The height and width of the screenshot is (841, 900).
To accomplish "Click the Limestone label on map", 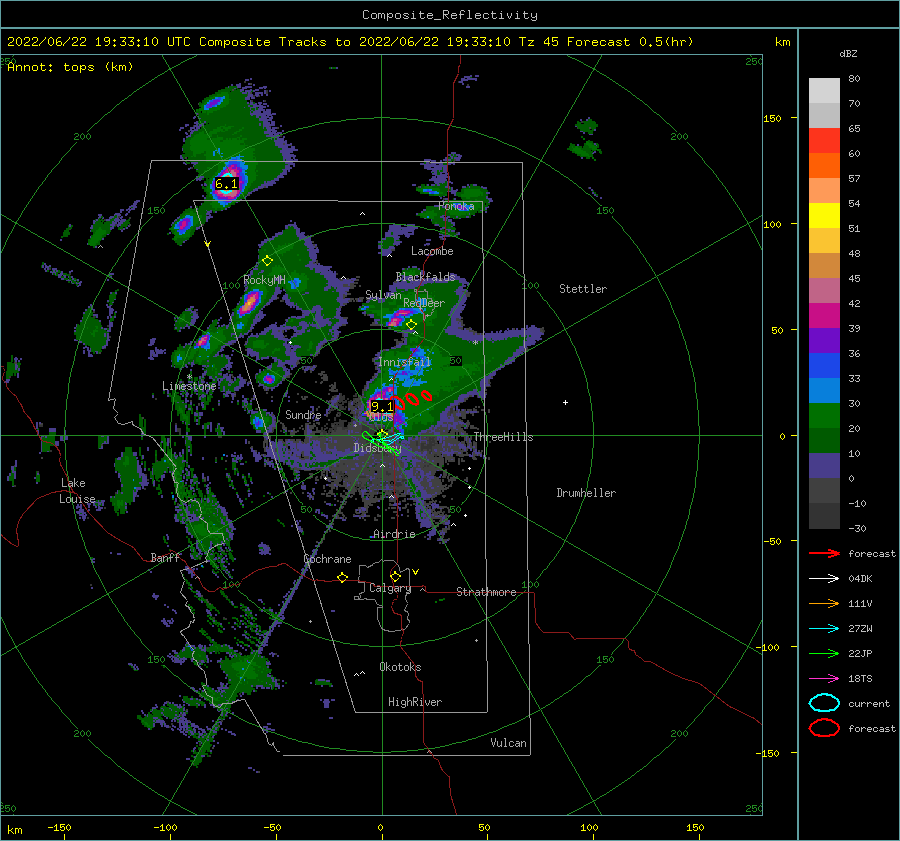I will [x=189, y=386].
